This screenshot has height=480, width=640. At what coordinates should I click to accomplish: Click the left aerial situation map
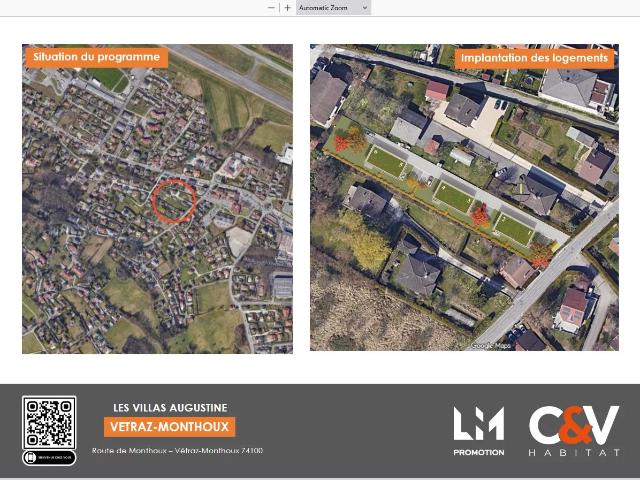tap(158, 199)
